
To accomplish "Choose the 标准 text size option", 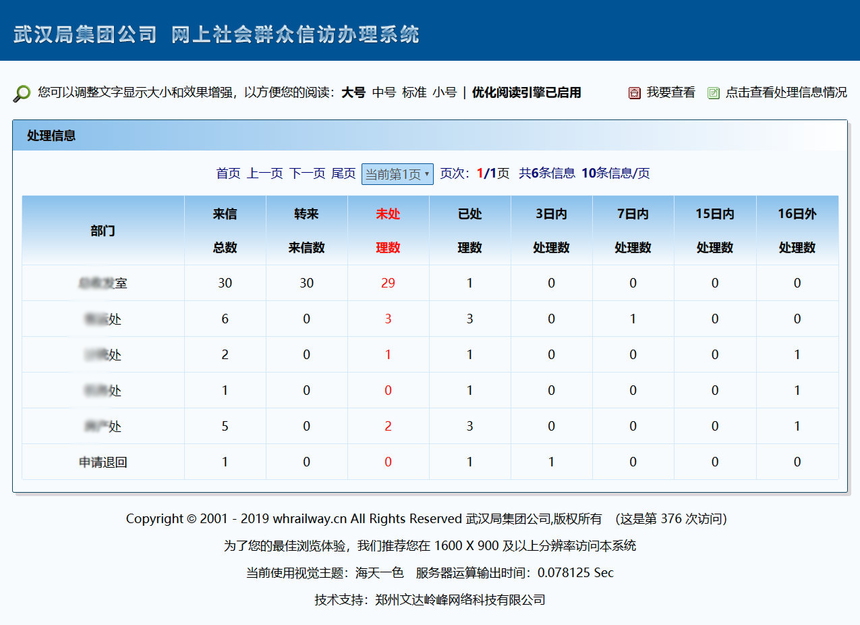I will pos(414,92).
